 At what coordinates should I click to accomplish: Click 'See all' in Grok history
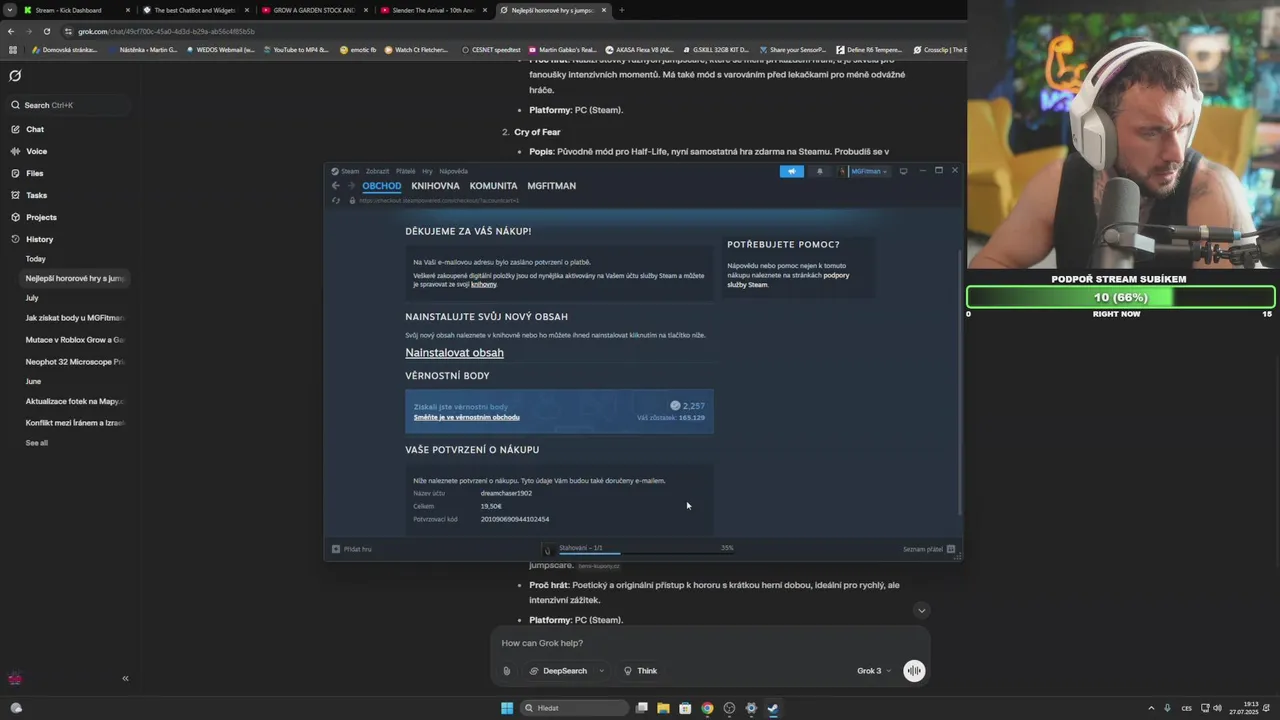pos(36,443)
